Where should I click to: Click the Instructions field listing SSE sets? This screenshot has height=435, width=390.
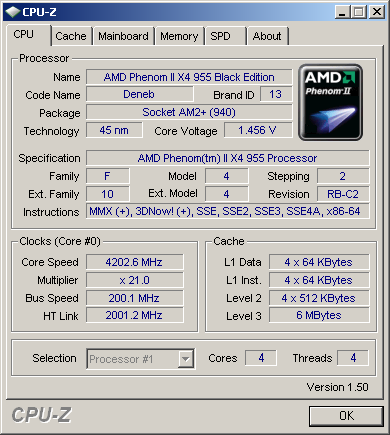[227, 211]
